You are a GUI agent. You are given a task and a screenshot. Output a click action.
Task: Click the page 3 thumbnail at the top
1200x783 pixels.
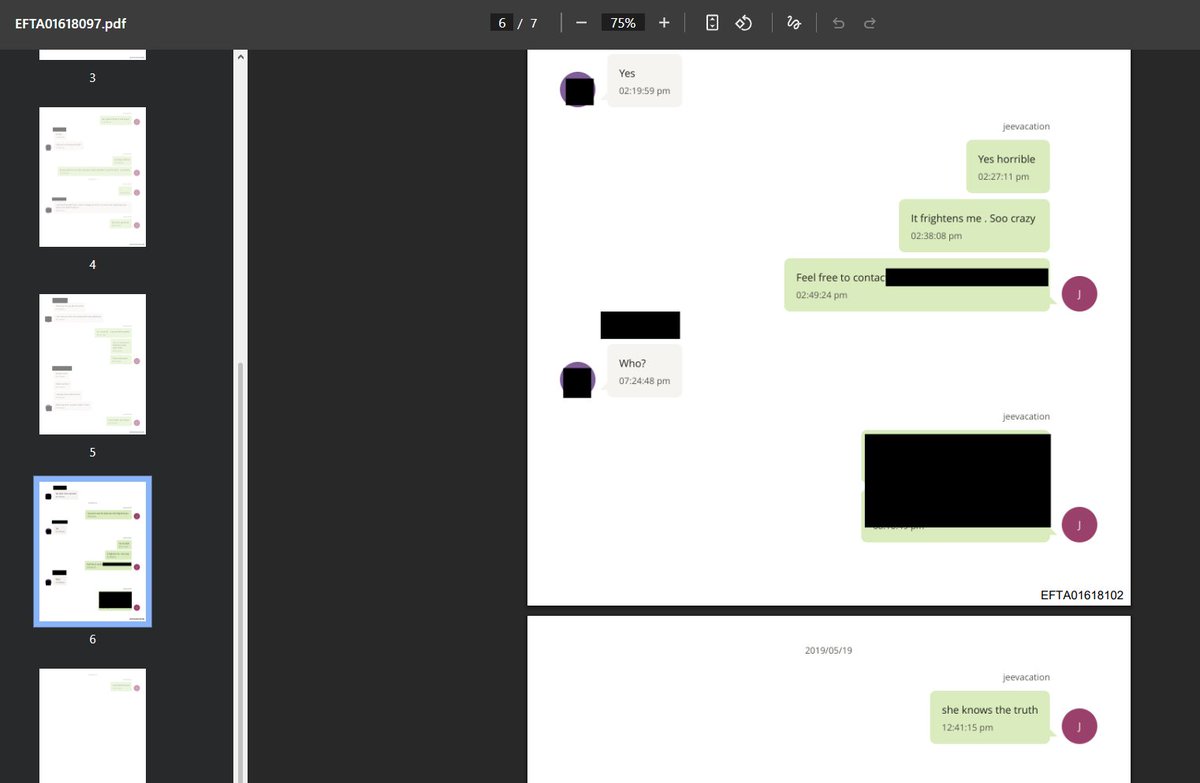(93, 55)
